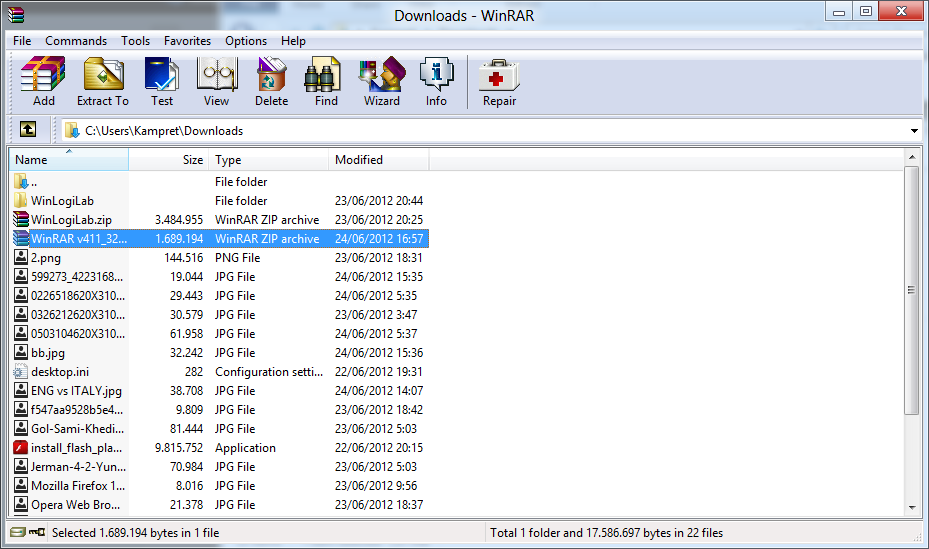Screen dimensions: 929x549
Task: Click the drive icon in the status bar
Action: pos(18,532)
